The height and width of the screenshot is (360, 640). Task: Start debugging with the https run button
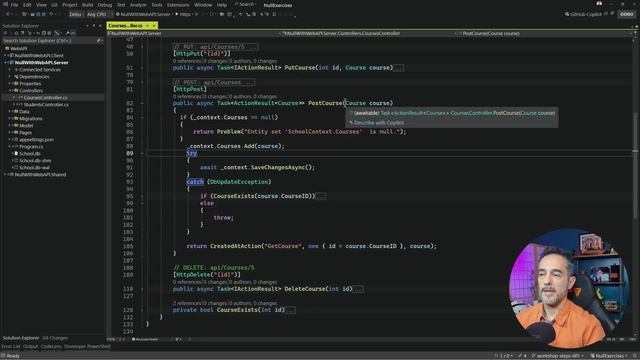[183, 14]
